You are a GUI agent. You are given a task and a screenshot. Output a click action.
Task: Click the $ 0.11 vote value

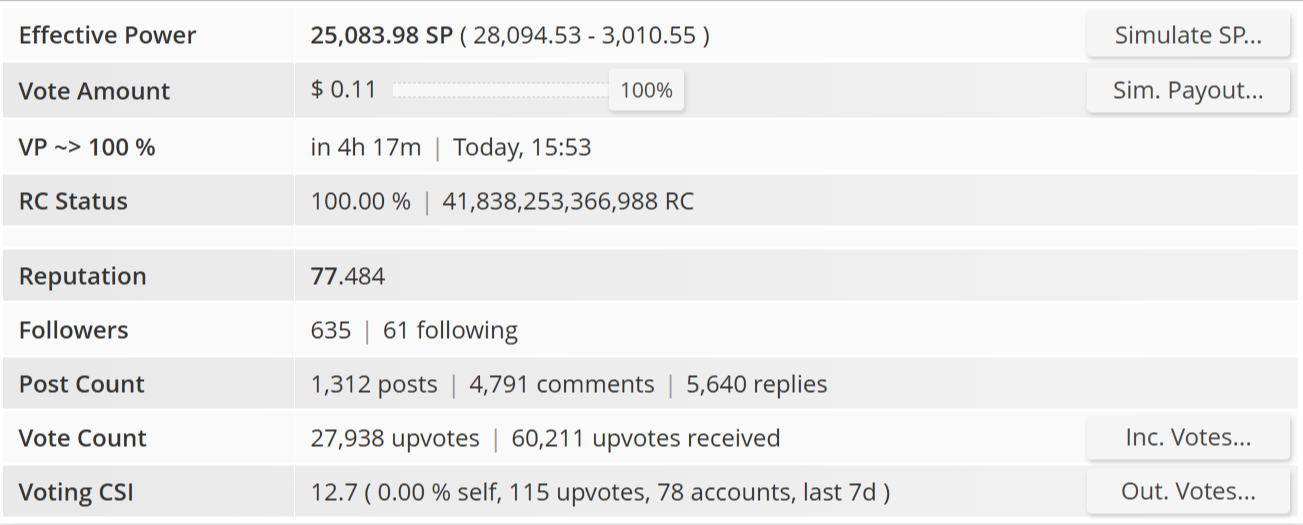click(343, 90)
